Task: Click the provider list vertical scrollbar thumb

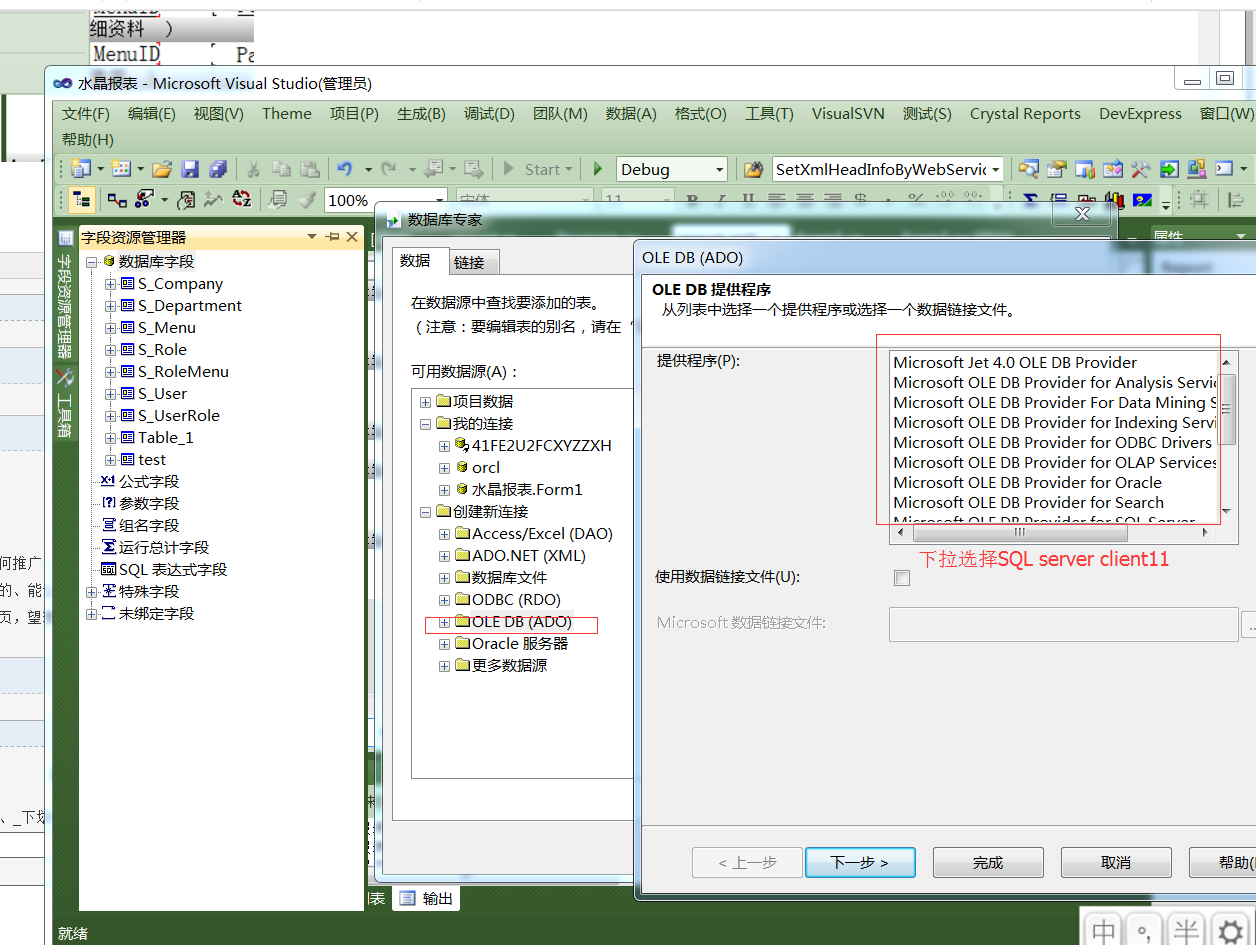Action: (x=1228, y=408)
